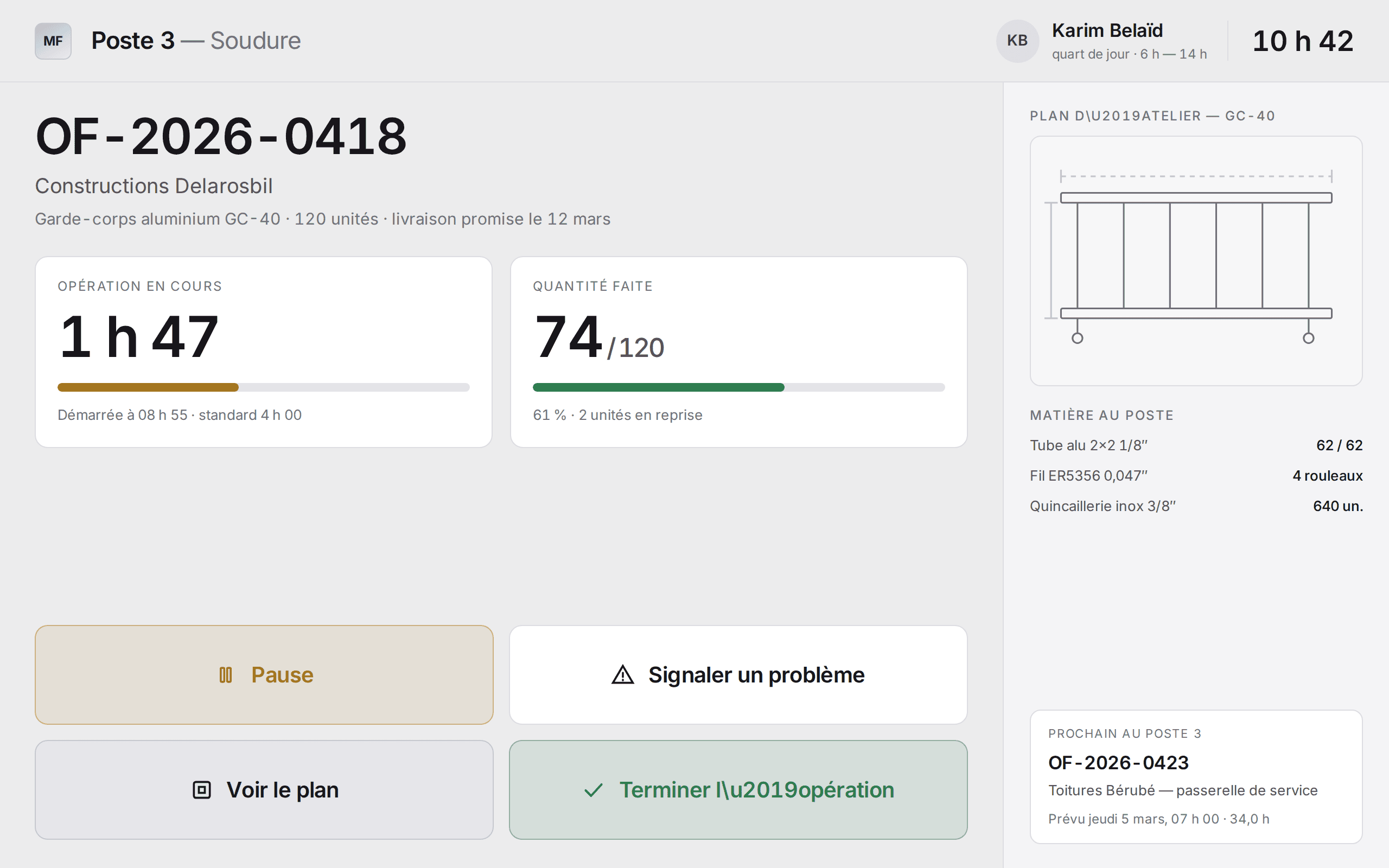Pause the current operation
The height and width of the screenshot is (868, 1389).
pos(264,674)
